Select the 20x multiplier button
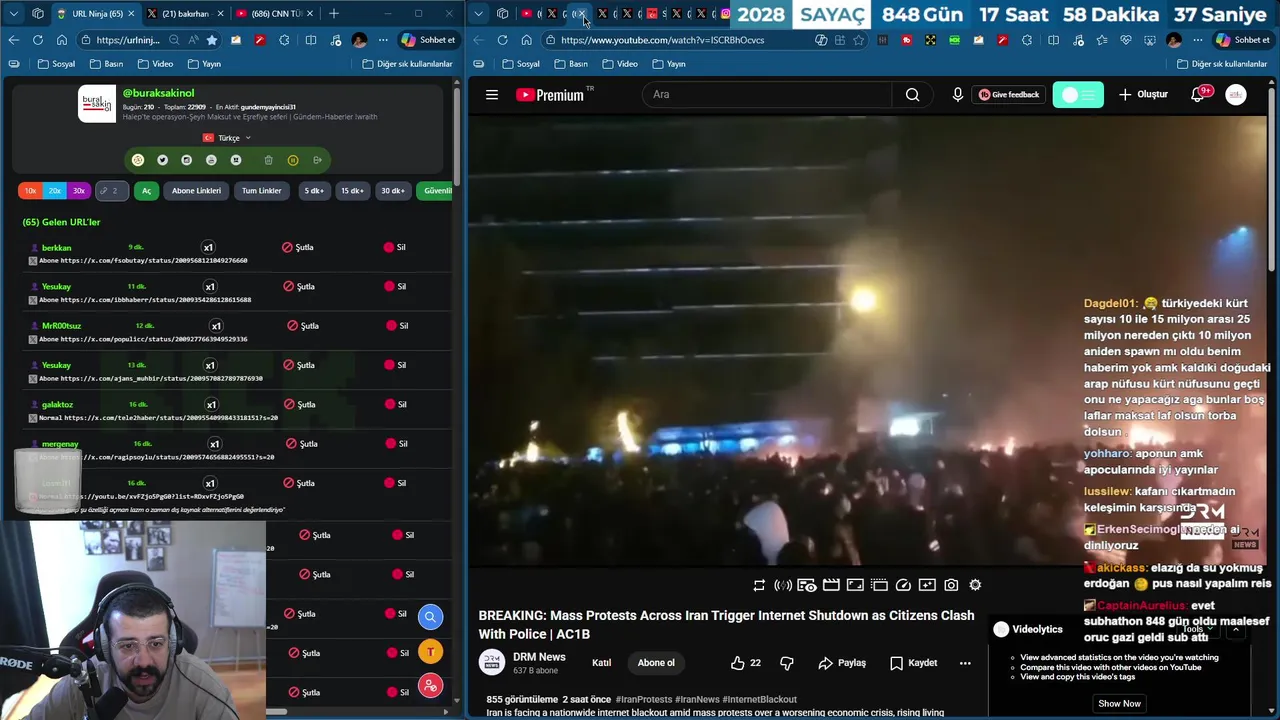 (x=54, y=191)
